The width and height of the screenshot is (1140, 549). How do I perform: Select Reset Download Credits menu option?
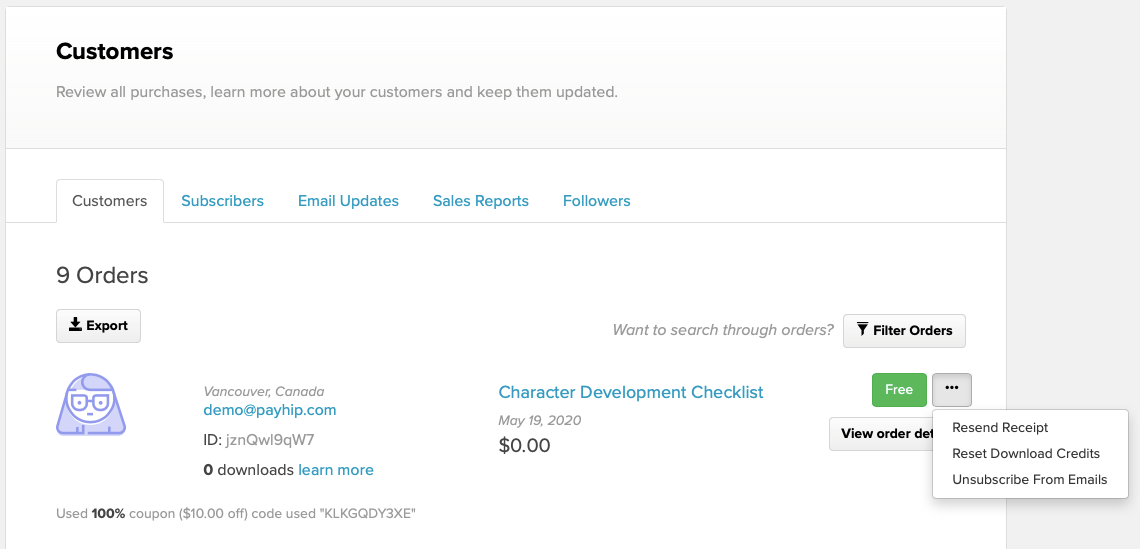click(1026, 454)
